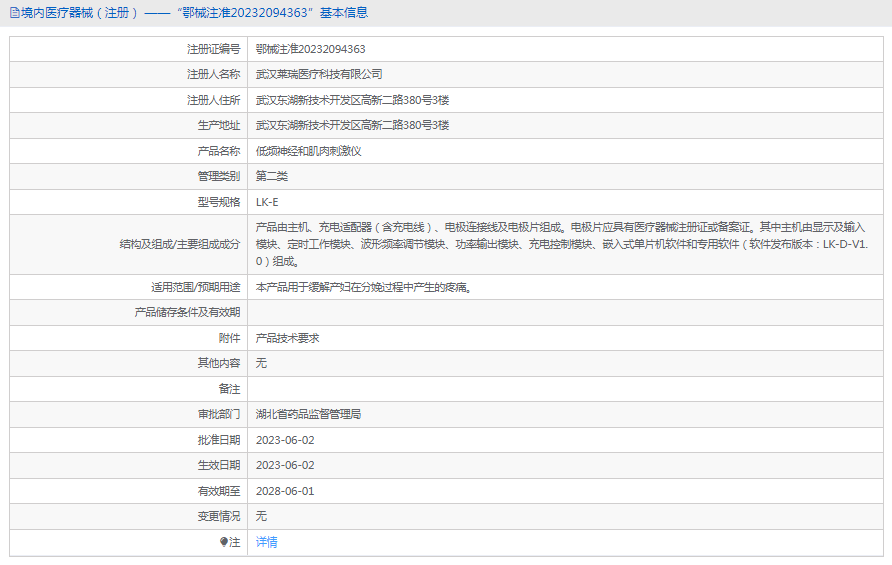Click the 第二类 management category value
Image resolution: width=892 pixels, height=565 pixels.
click(272, 176)
